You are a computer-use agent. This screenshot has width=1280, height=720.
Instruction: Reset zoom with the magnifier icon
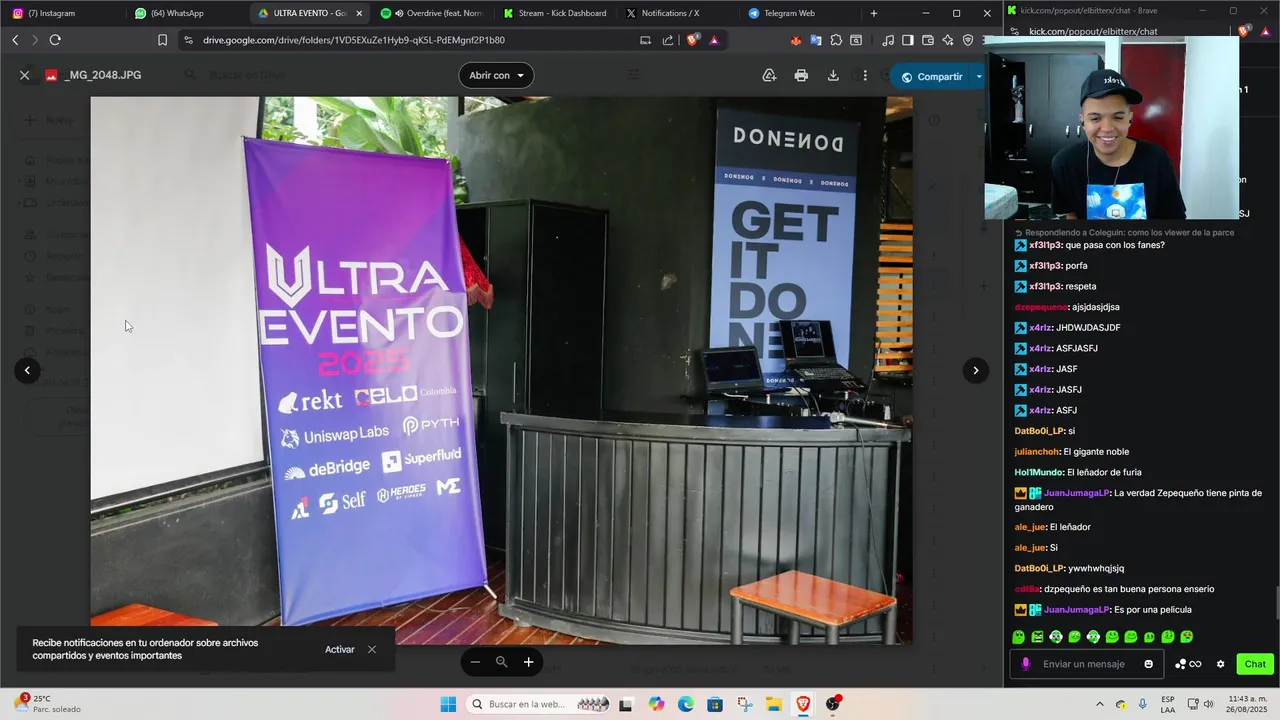pyautogui.click(x=502, y=661)
